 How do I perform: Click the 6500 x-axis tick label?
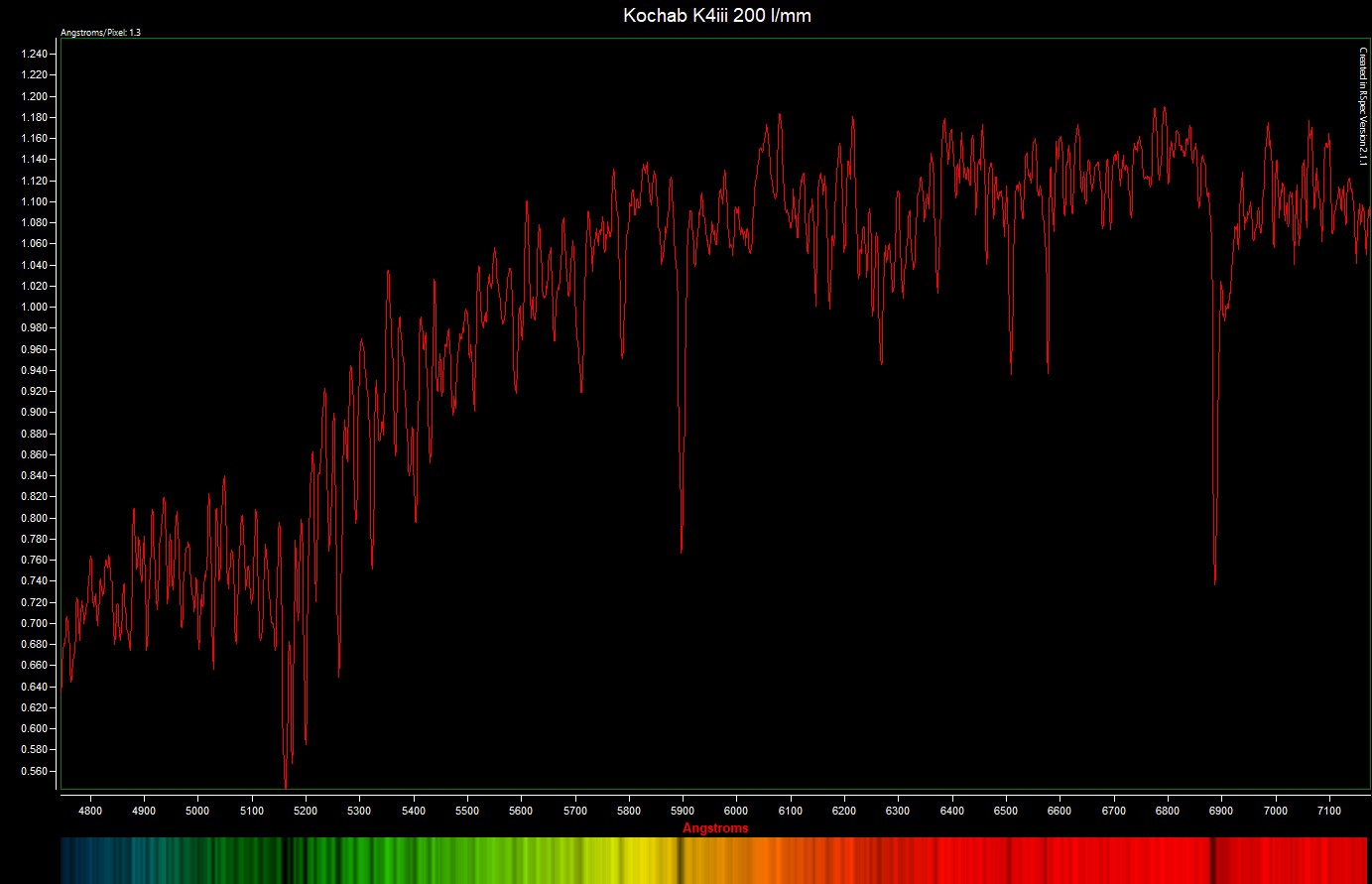[x=1006, y=811]
